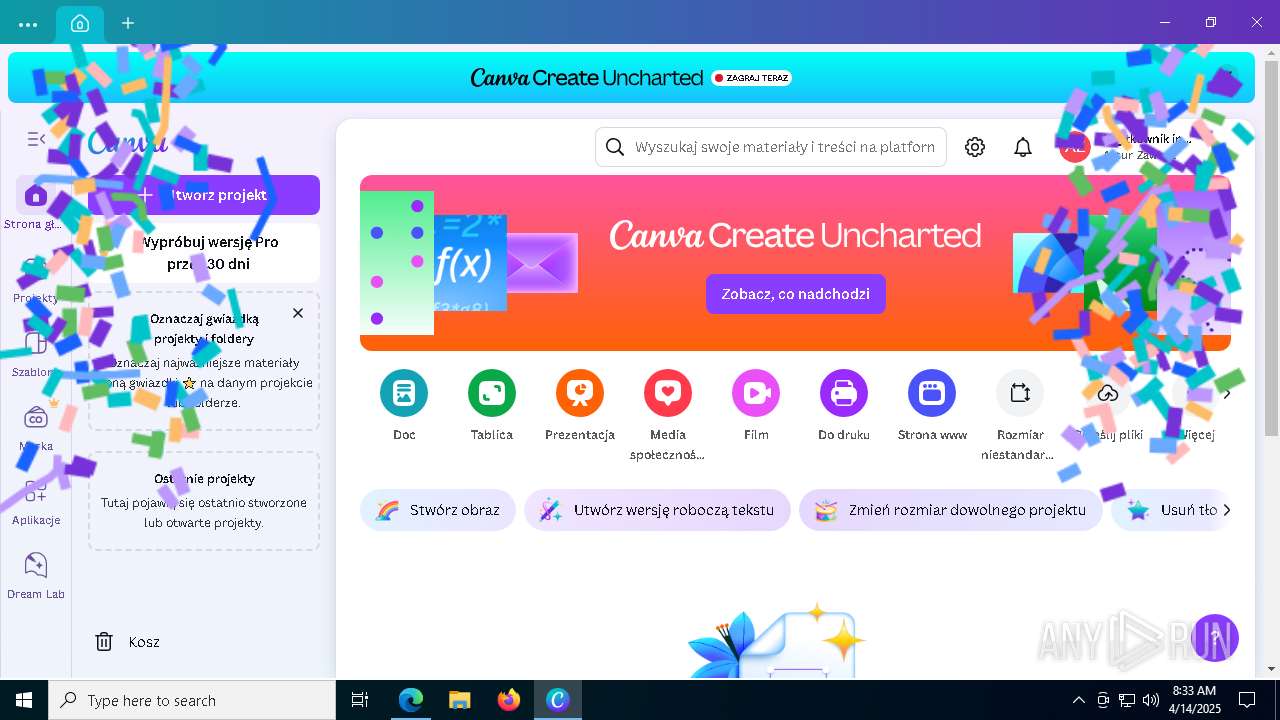Open the Tablica whiteboard icon
1280x720 pixels.
pos(492,394)
